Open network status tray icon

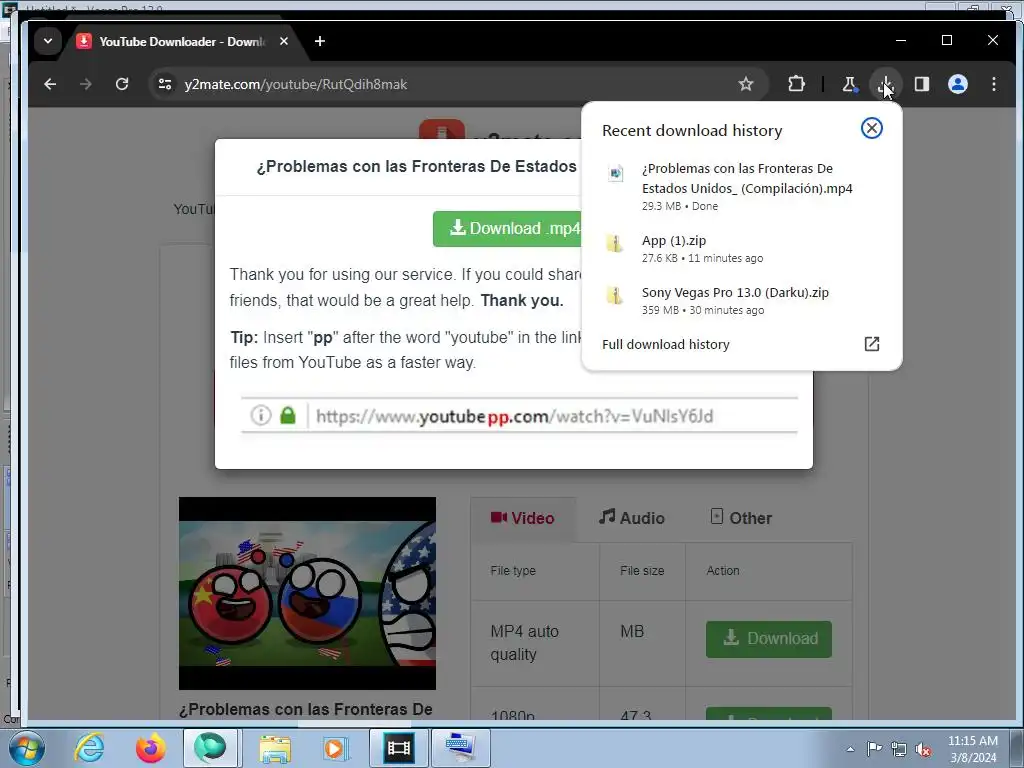coord(899,749)
